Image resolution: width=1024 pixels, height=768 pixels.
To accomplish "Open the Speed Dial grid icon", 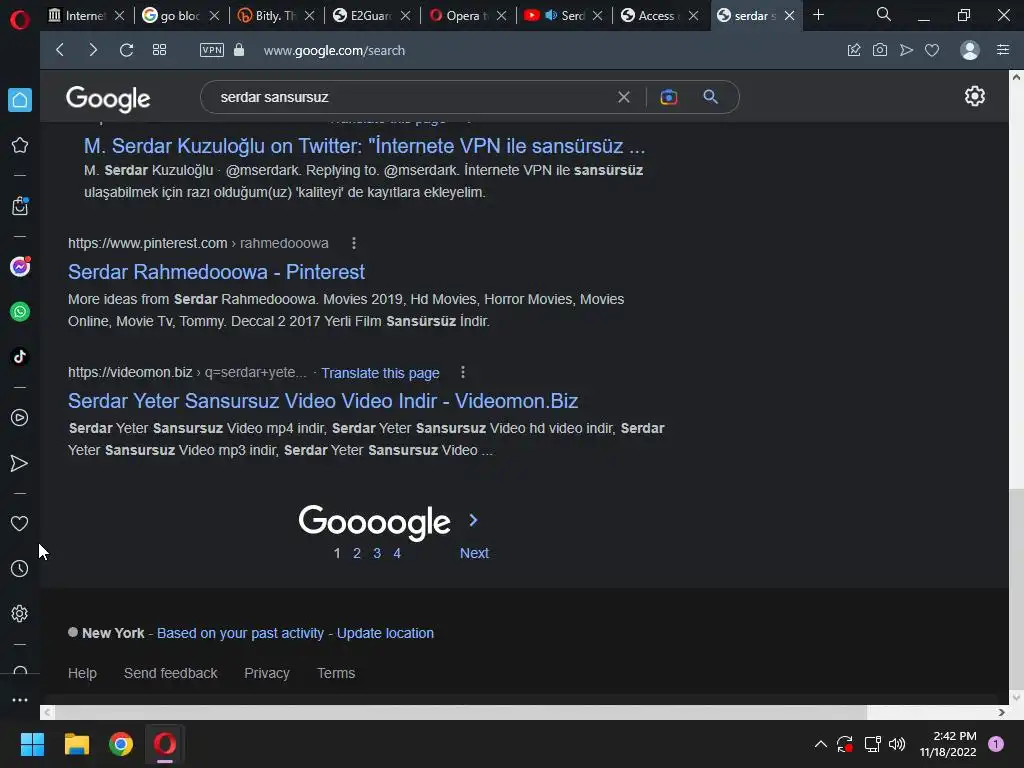I will 159,50.
